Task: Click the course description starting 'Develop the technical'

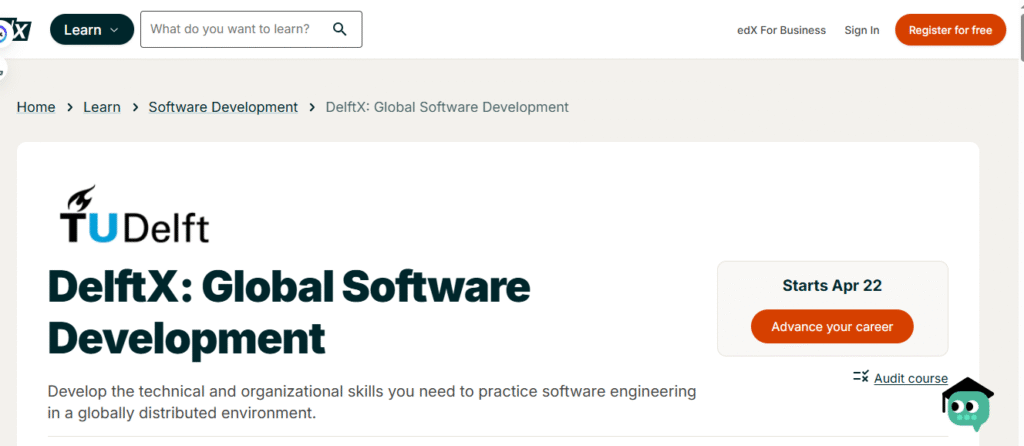Action: pos(372,402)
